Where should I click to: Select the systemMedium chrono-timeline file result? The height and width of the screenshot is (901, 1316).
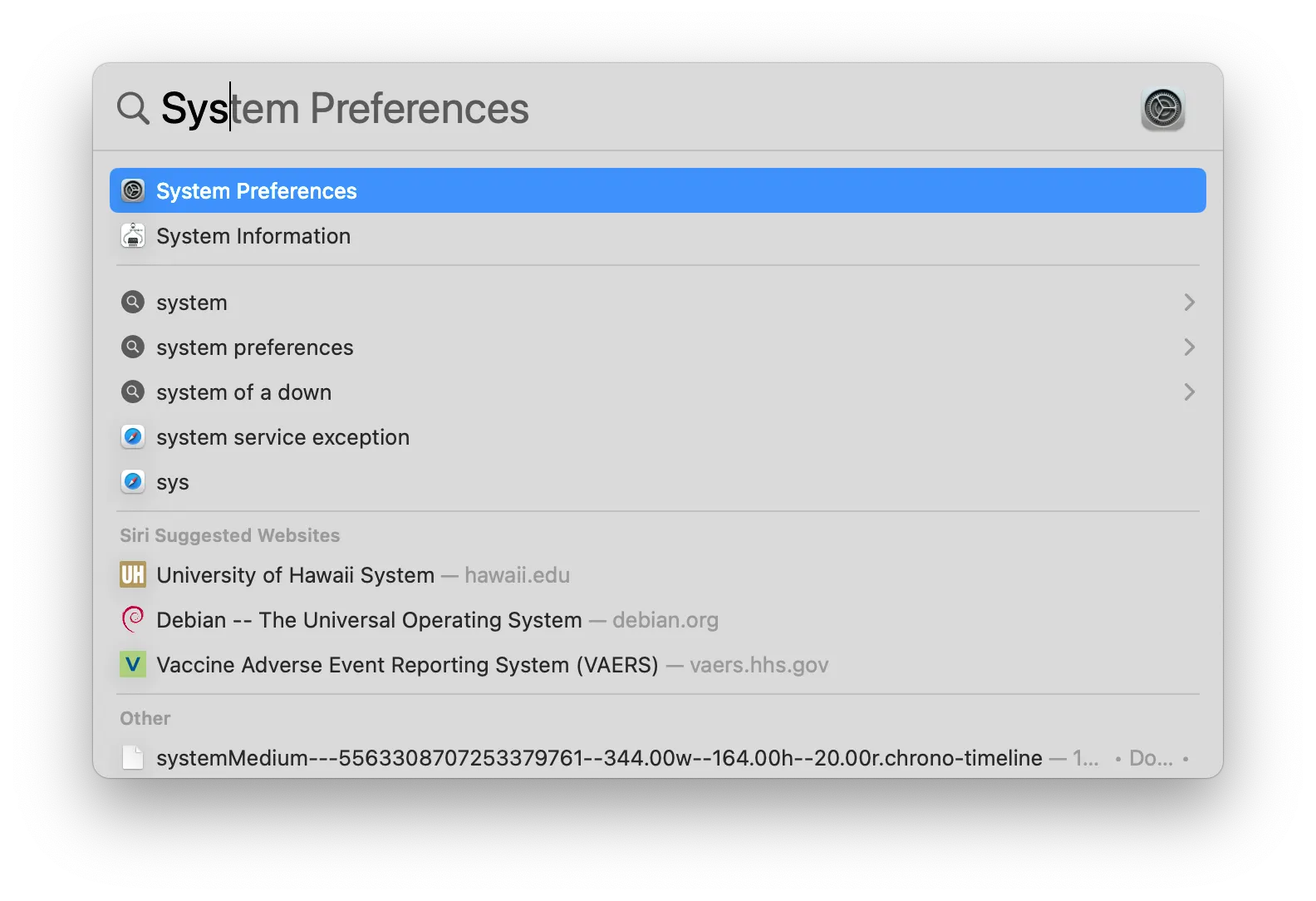[598, 758]
